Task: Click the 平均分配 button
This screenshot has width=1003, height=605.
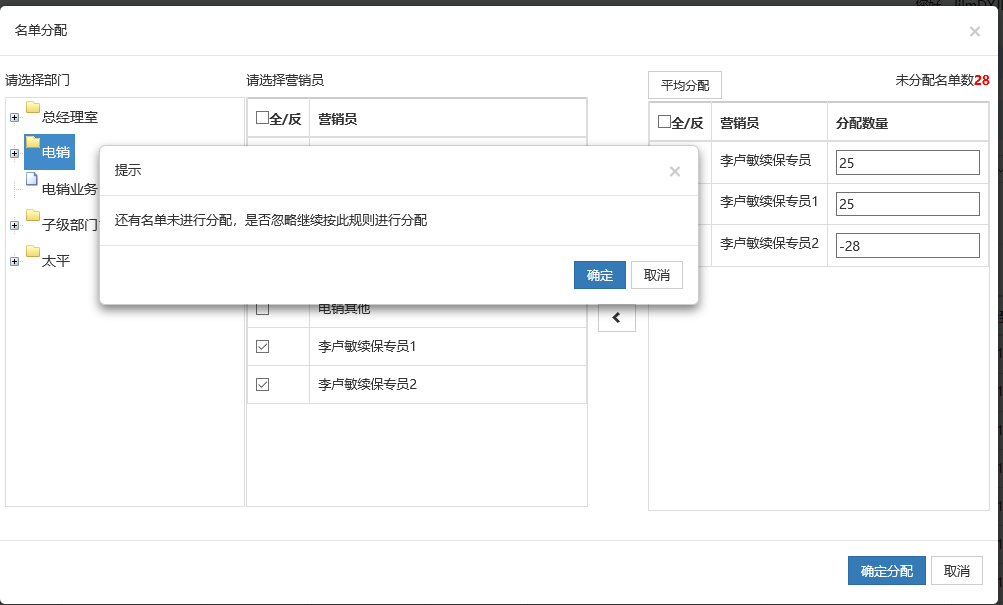Action: (685, 85)
